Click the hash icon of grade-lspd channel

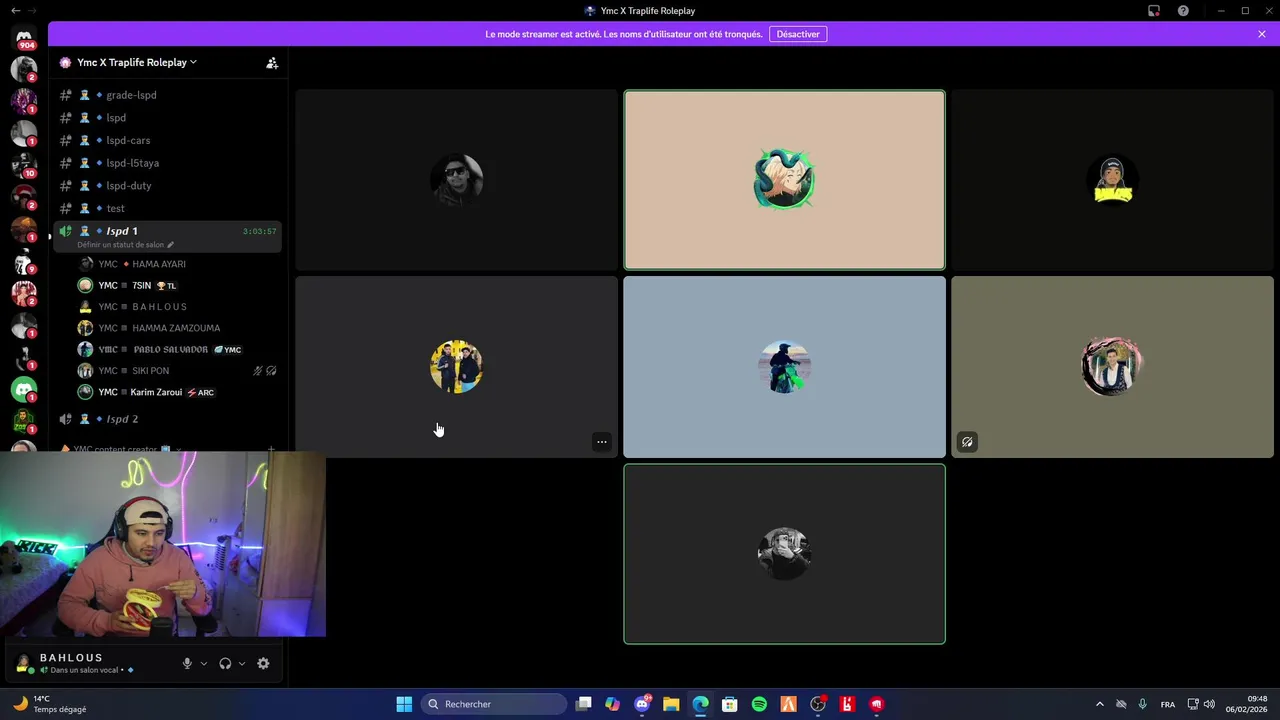(66, 95)
